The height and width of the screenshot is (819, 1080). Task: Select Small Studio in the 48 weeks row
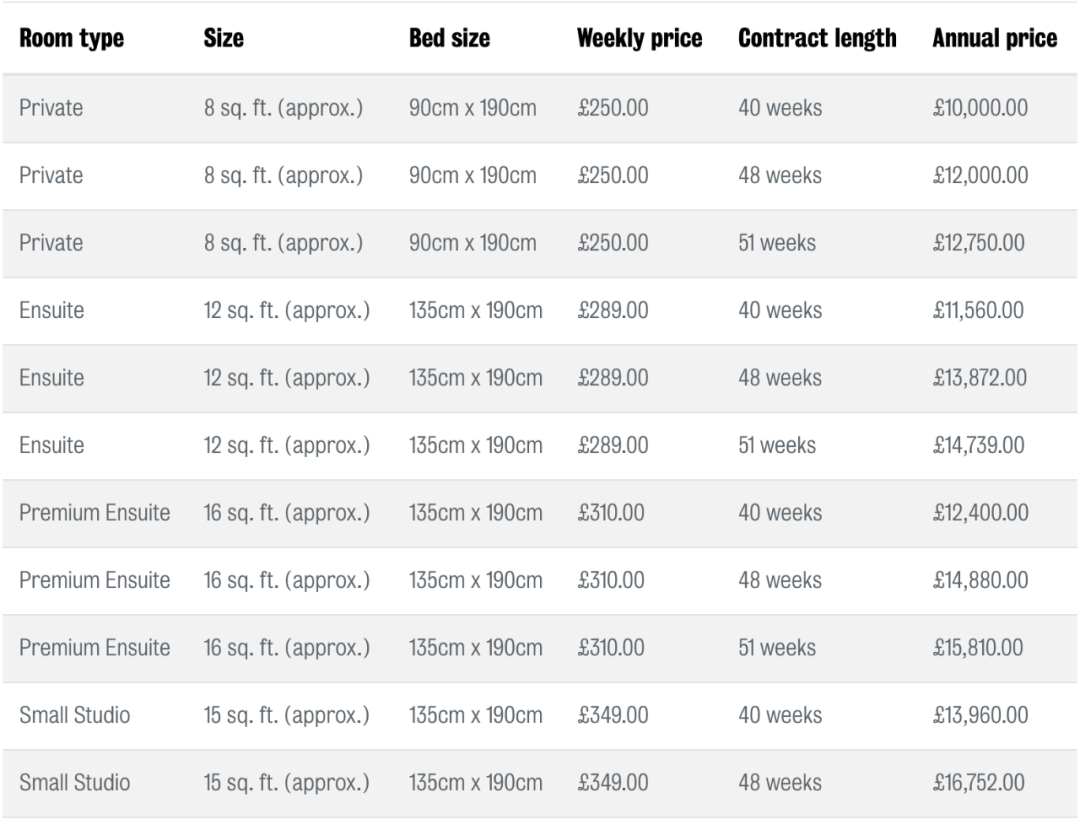tap(74, 783)
